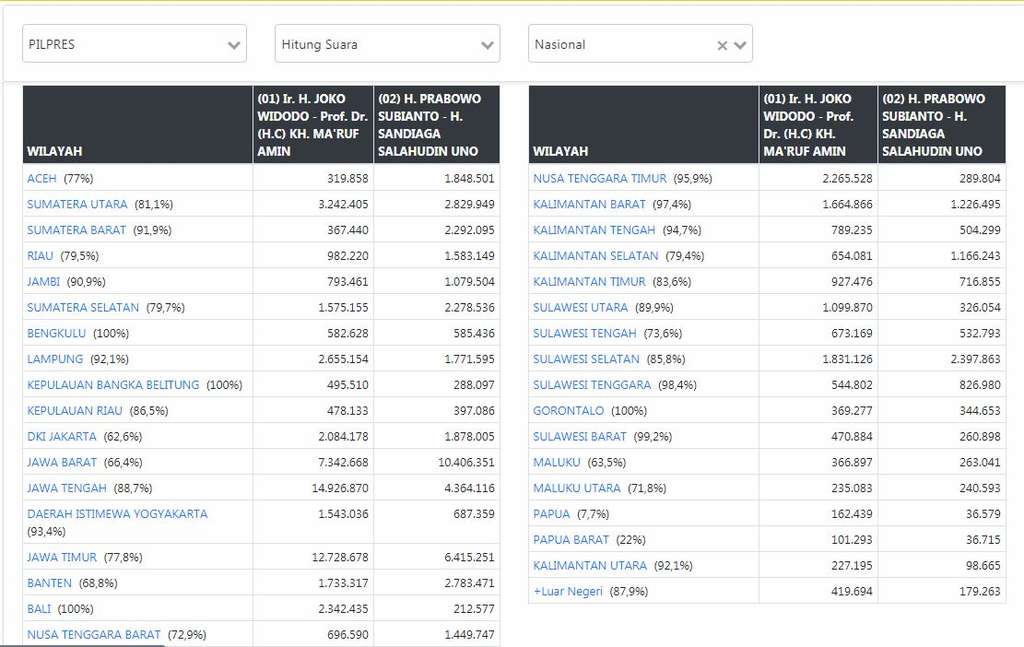Select the SULAWESI SELATAN link
This screenshot has width=1024, height=647.
click(x=586, y=359)
